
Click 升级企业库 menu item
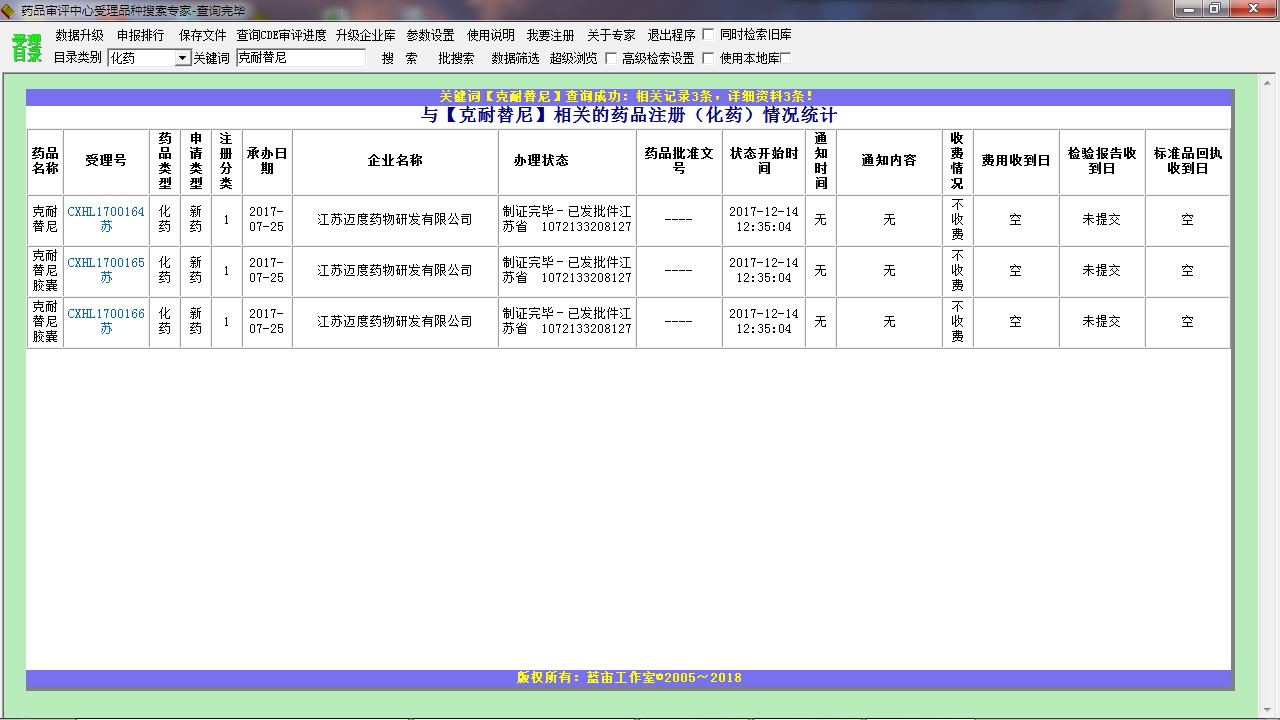tap(366, 35)
